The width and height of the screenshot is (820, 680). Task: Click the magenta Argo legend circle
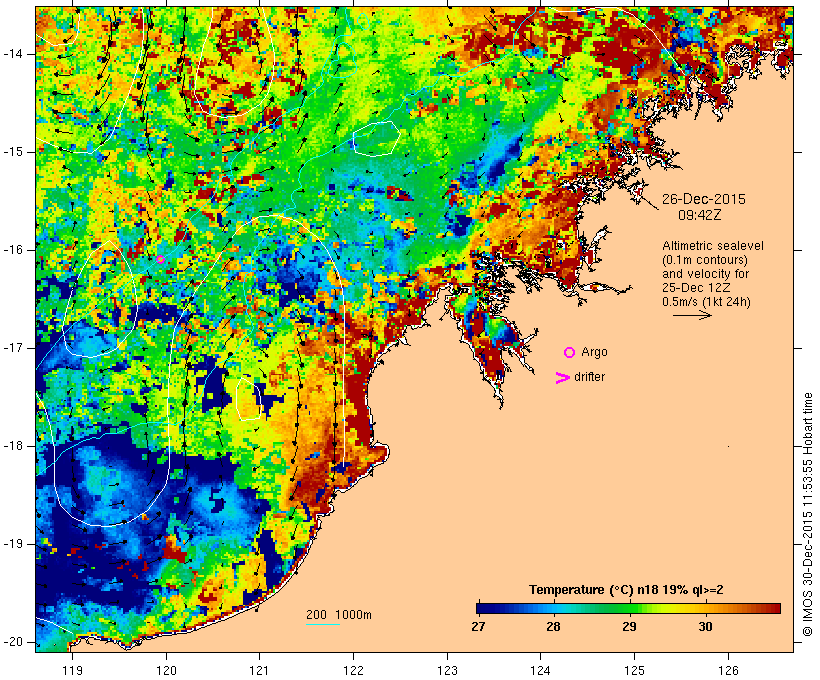[x=570, y=353]
